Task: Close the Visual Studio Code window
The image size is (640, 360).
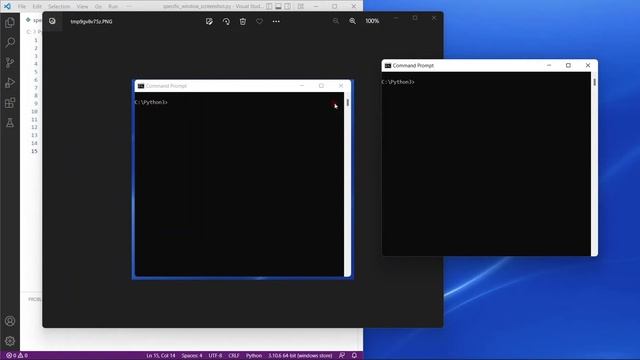Action: pos(354,7)
